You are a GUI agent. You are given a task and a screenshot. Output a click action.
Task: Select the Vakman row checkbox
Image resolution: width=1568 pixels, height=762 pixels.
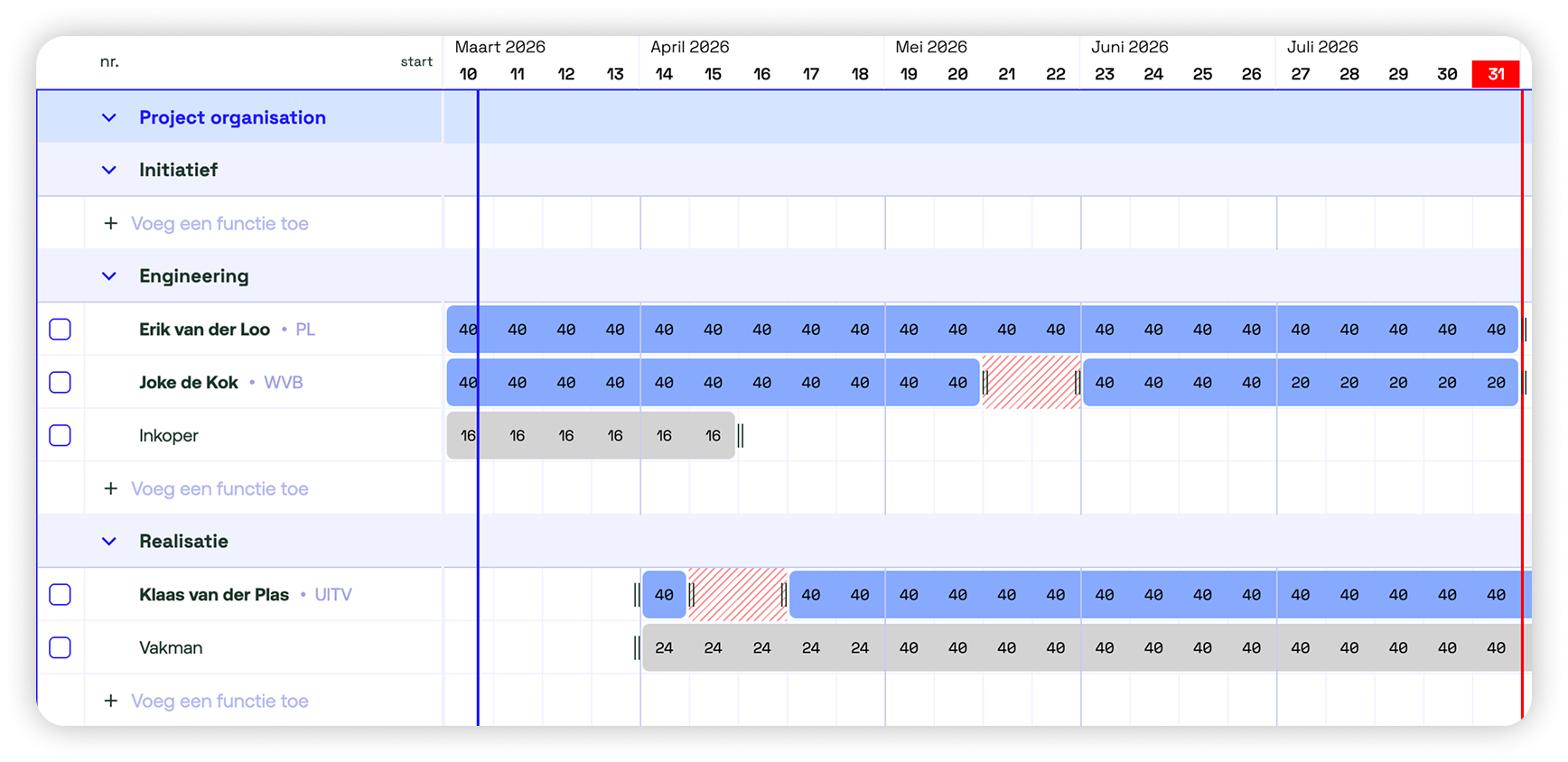(61, 648)
